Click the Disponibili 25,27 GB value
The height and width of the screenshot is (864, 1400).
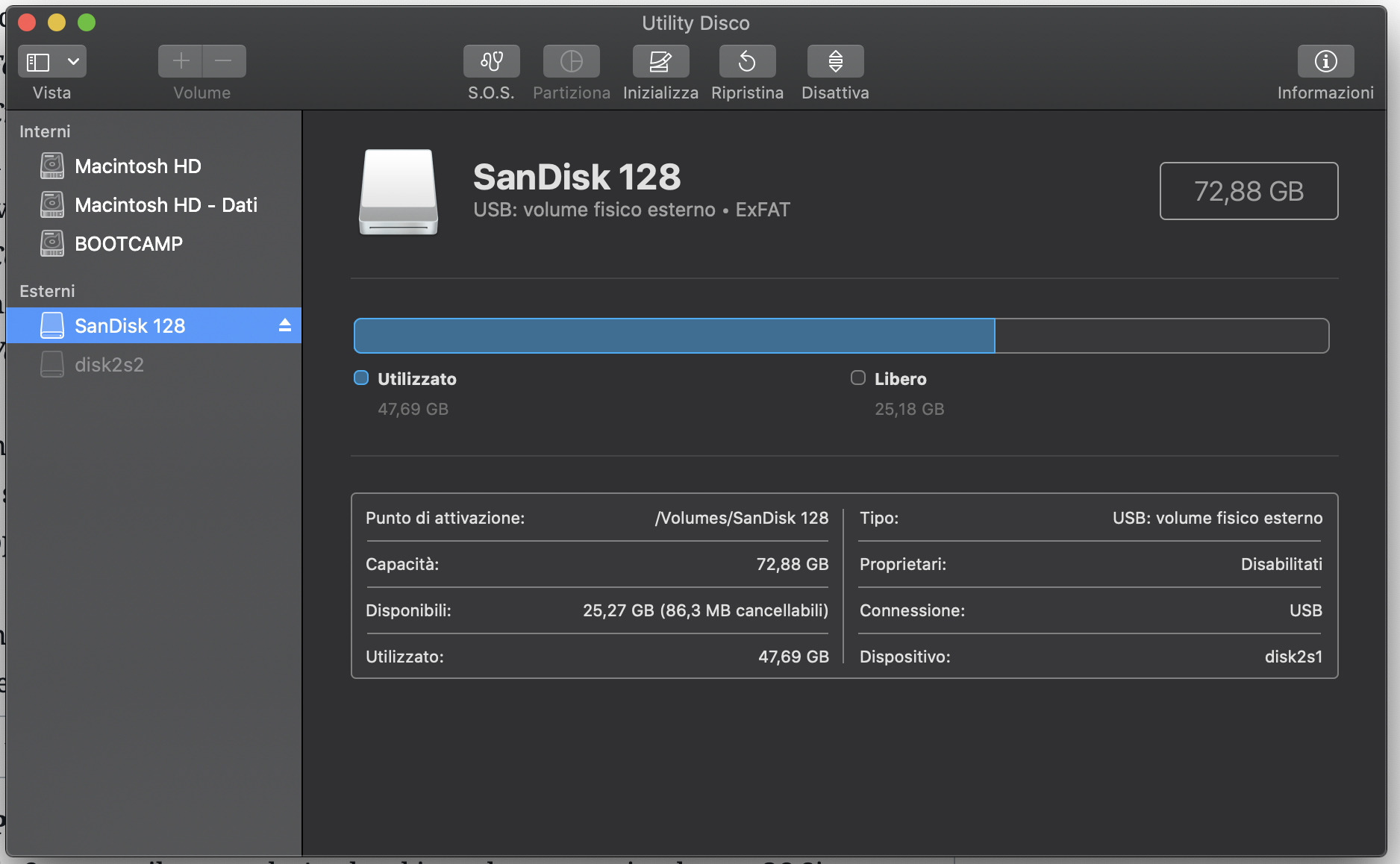tap(705, 611)
